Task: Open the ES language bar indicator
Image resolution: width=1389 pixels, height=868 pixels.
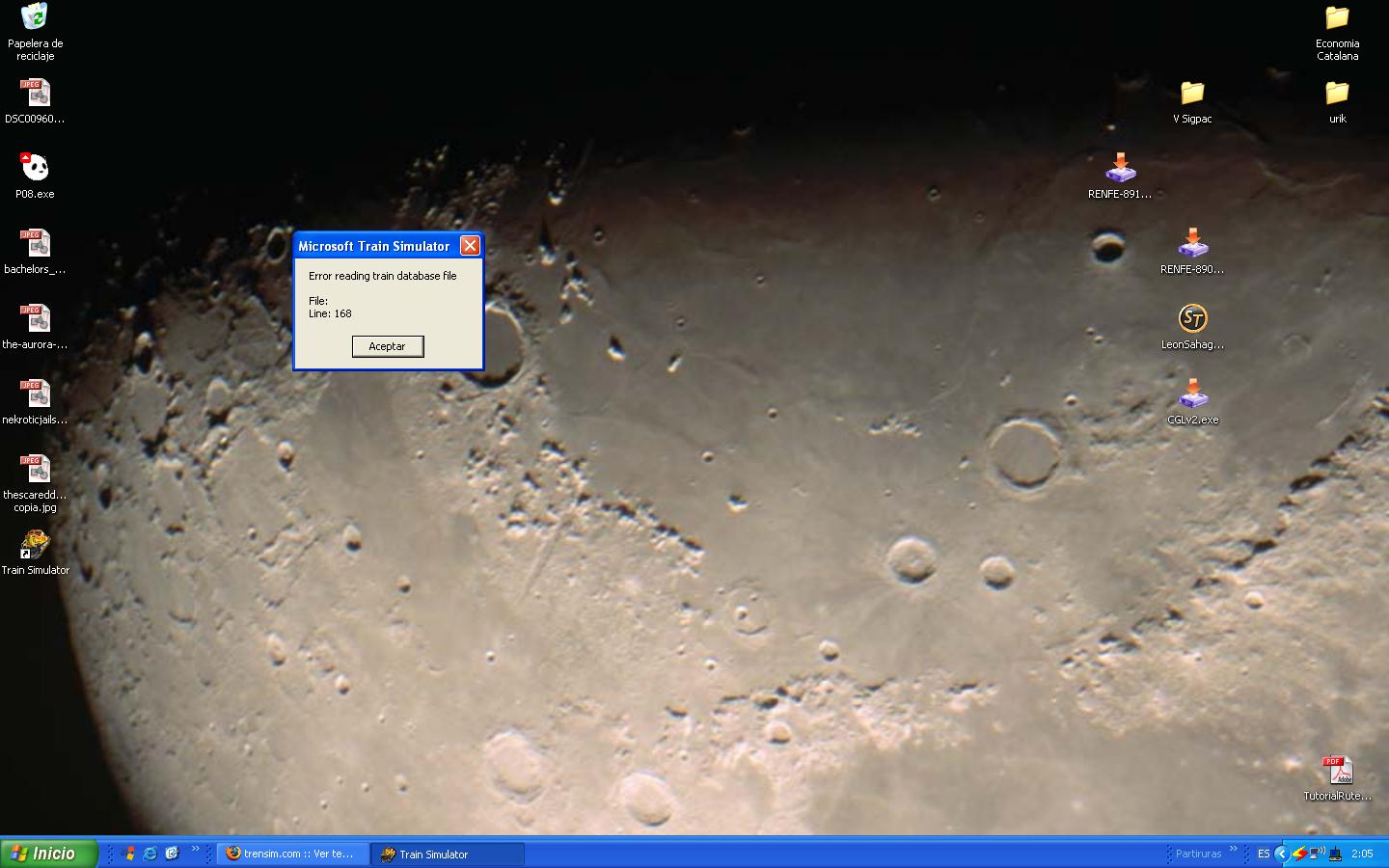Action: click(x=1263, y=854)
